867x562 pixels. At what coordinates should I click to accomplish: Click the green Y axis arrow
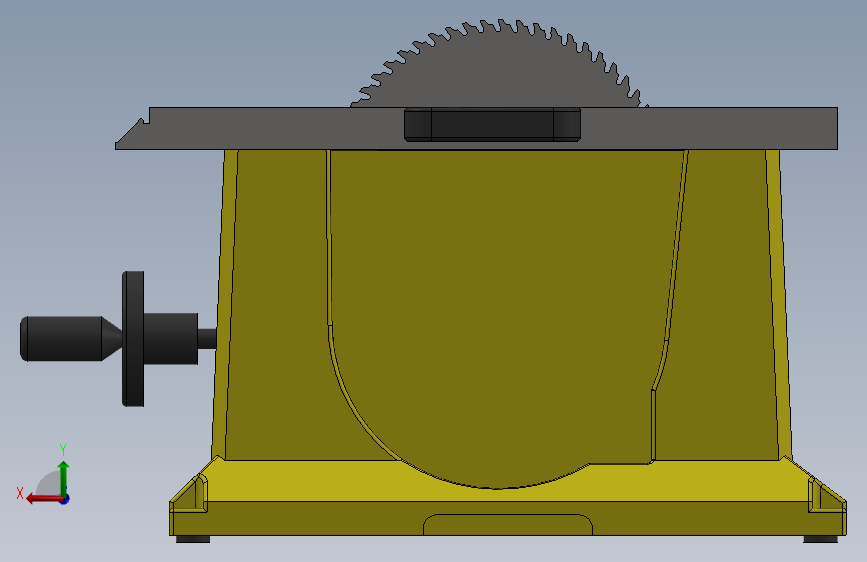(x=64, y=478)
